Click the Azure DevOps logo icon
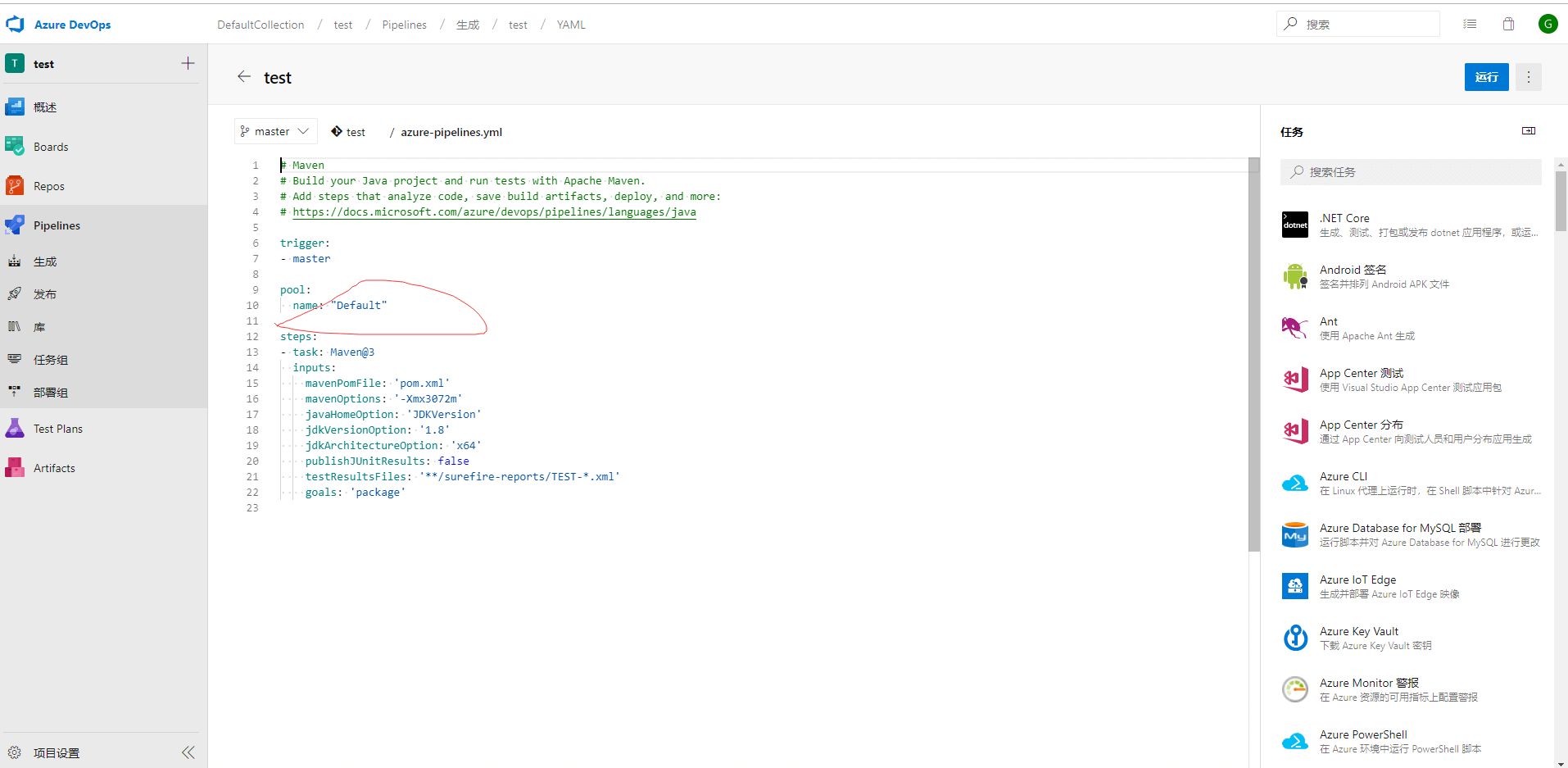 tap(15, 25)
